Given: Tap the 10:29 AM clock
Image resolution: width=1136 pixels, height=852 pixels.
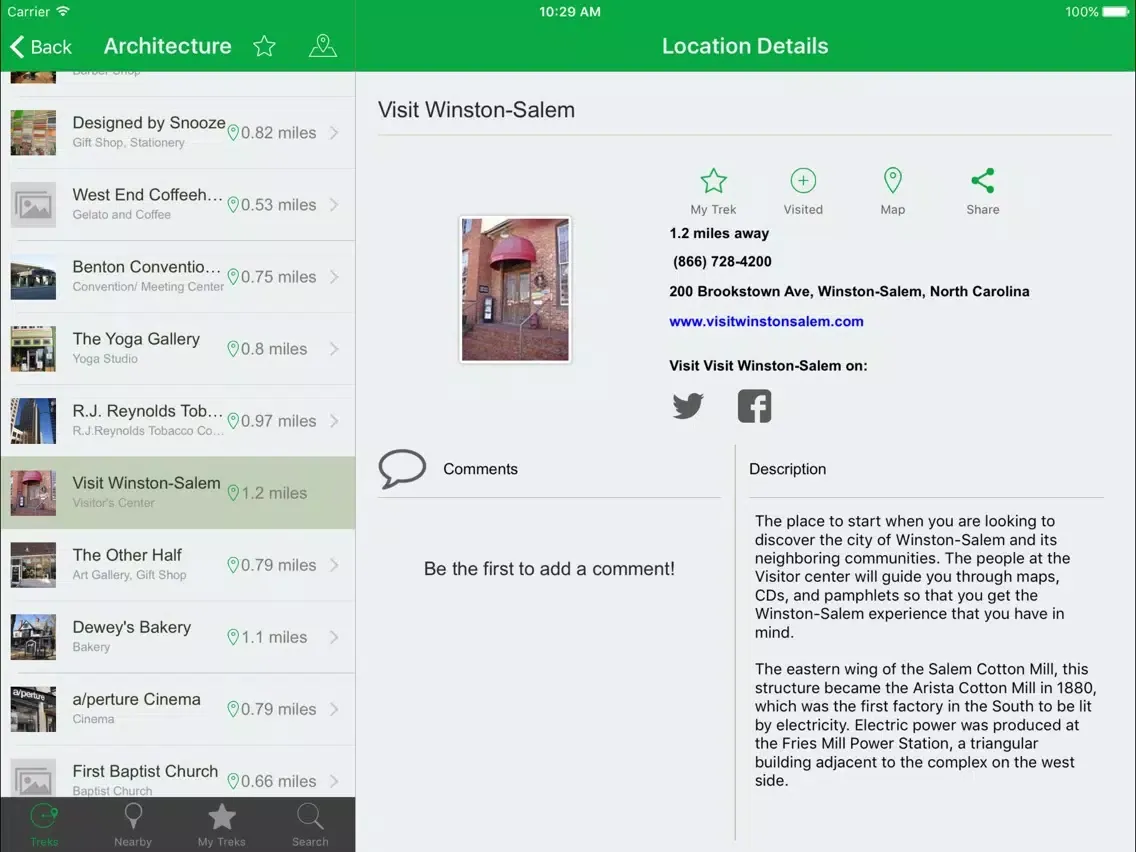Looking at the screenshot, I should click(x=569, y=12).
